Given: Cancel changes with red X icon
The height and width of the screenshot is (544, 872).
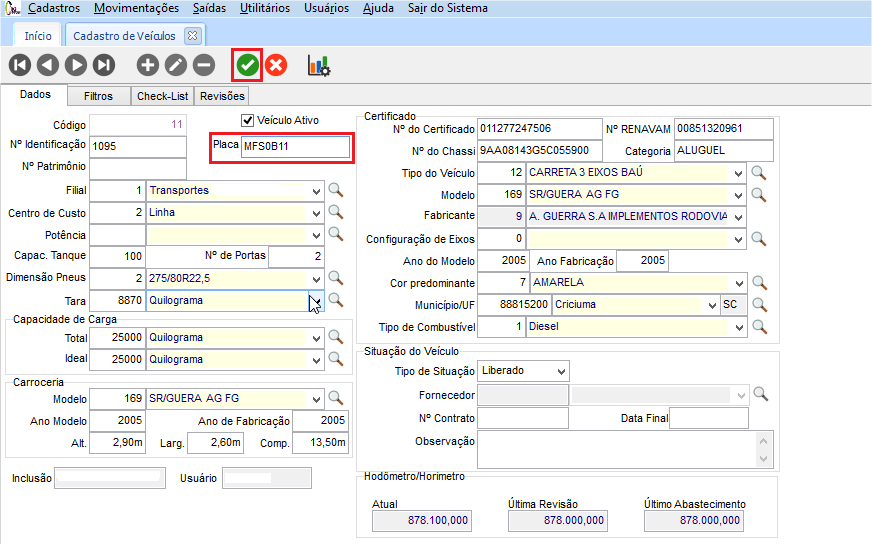Looking at the screenshot, I should point(276,66).
